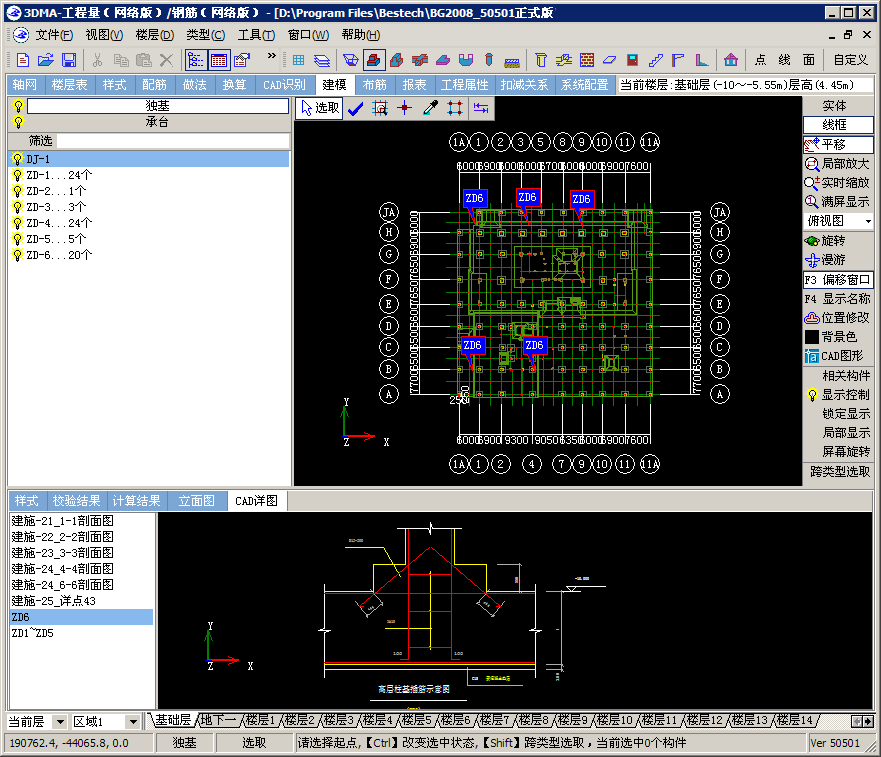Toggle lightbulb for ZD-2...1个

(17, 191)
